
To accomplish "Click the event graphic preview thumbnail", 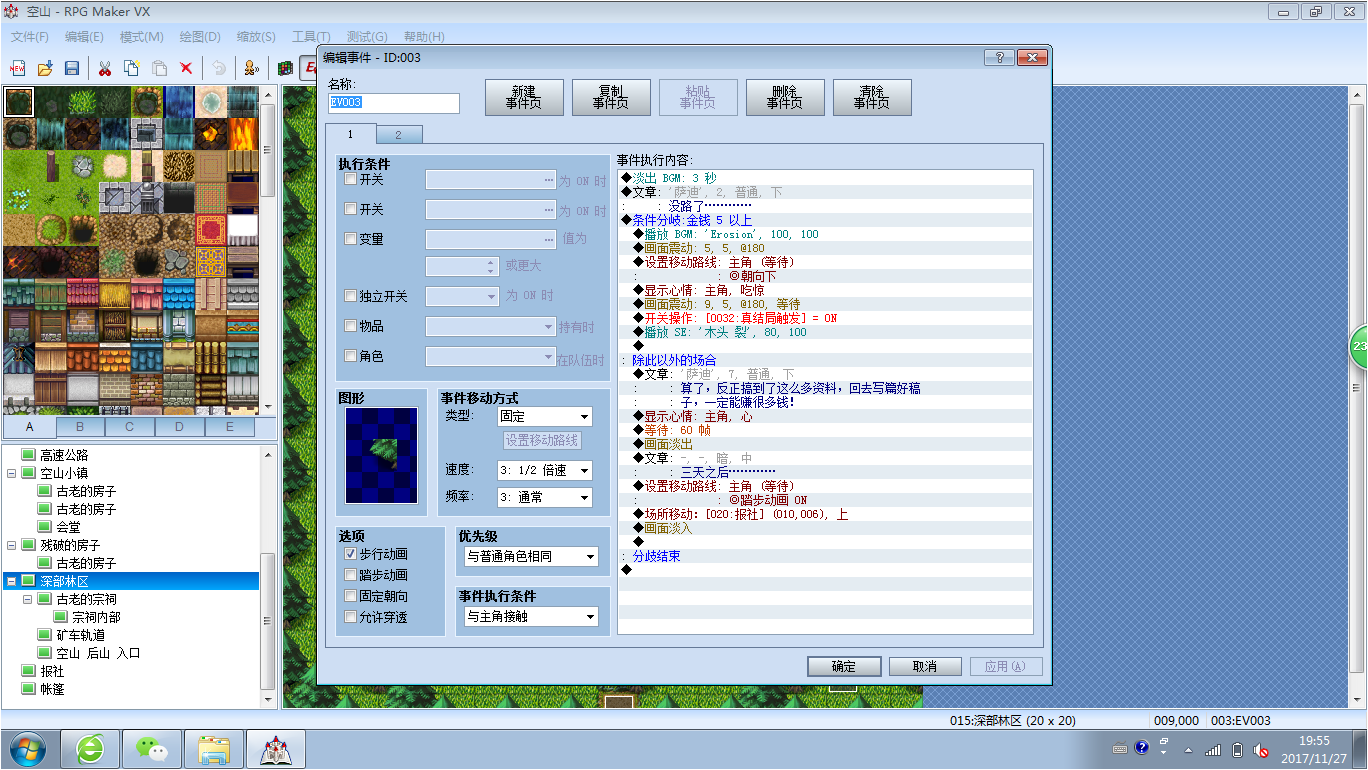I will coord(381,455).
